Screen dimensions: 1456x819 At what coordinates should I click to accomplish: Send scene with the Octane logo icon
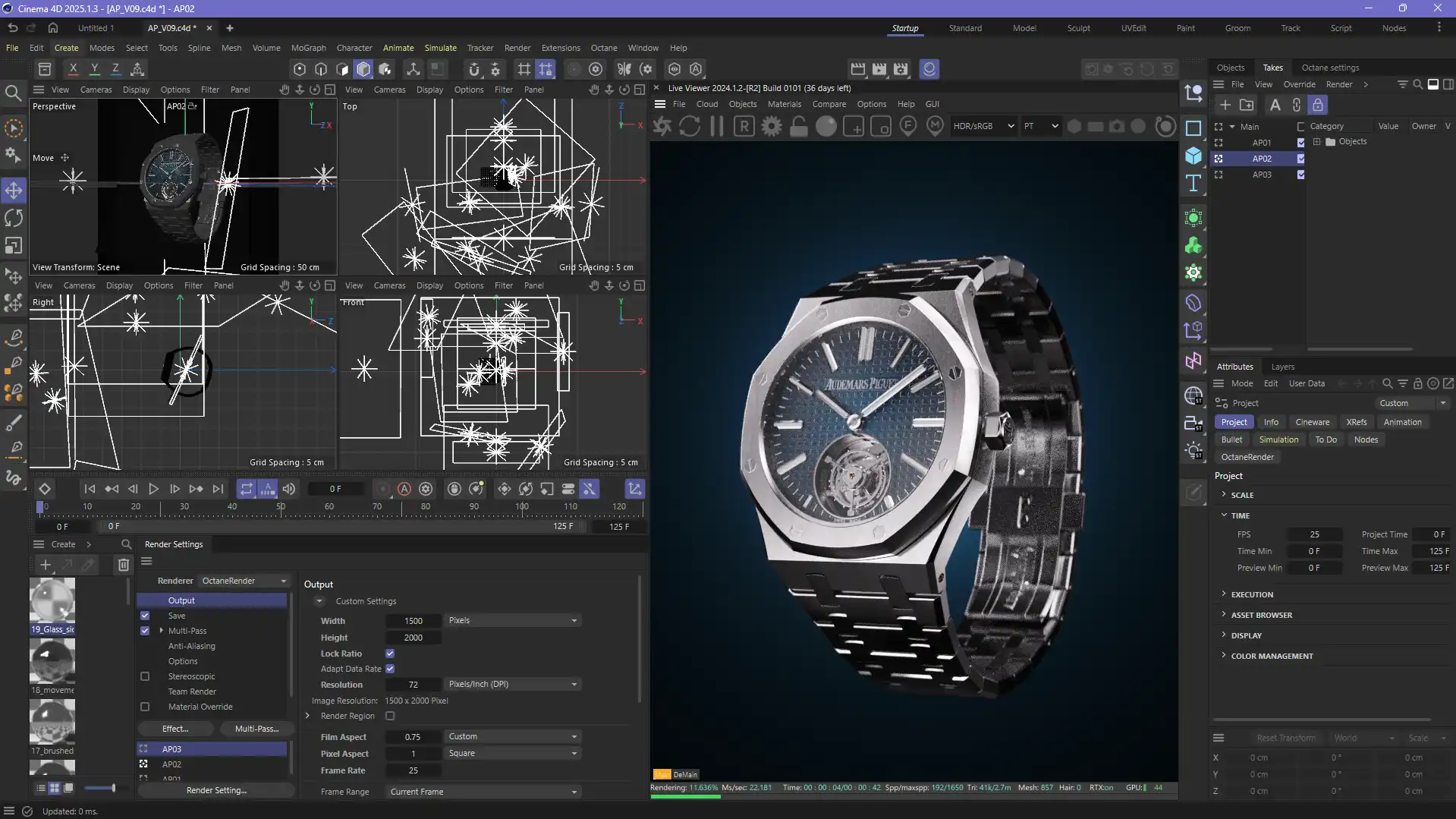tap(662, 127)
